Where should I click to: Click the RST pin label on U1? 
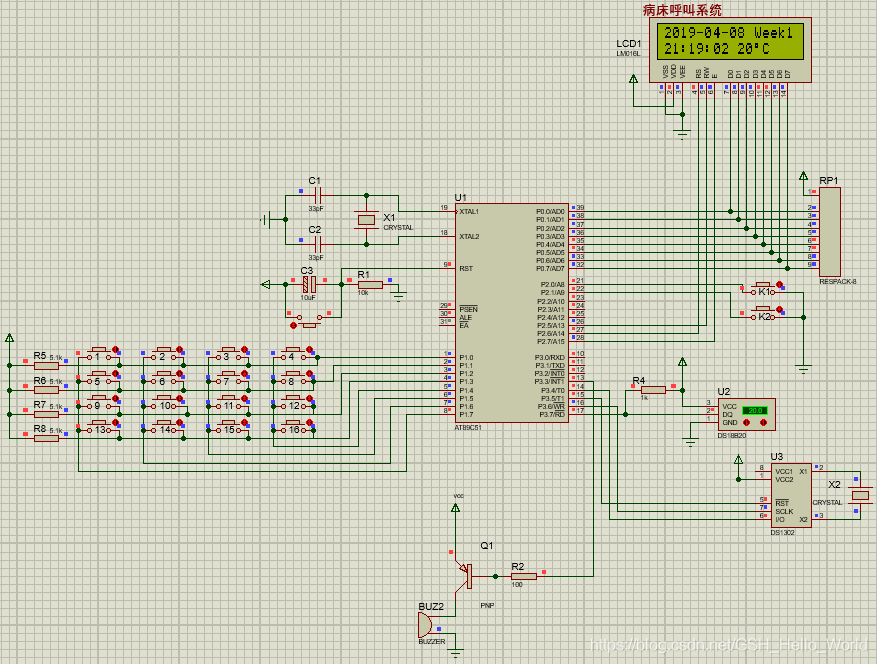pyautogui.click(x=466, y=269)
